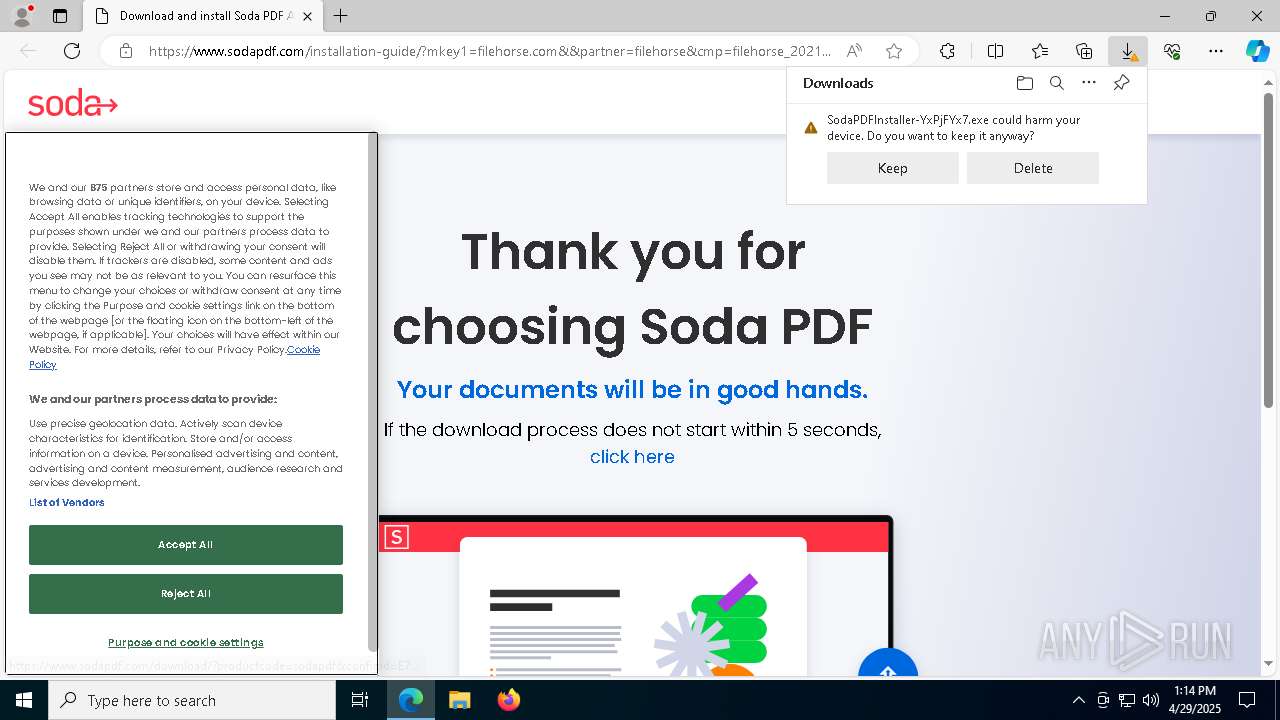This screenshot has width=1280, height=720.
Task: Open Purpose and cookie settings
Action: pyautogui.click(x=186, y=643)
